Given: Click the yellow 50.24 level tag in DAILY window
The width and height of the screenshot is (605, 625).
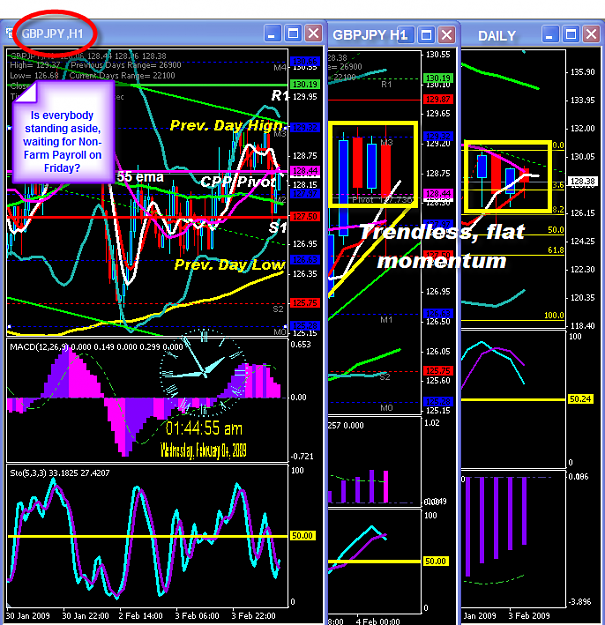Looking at the screenshot, I should click(x=580, y=399).
